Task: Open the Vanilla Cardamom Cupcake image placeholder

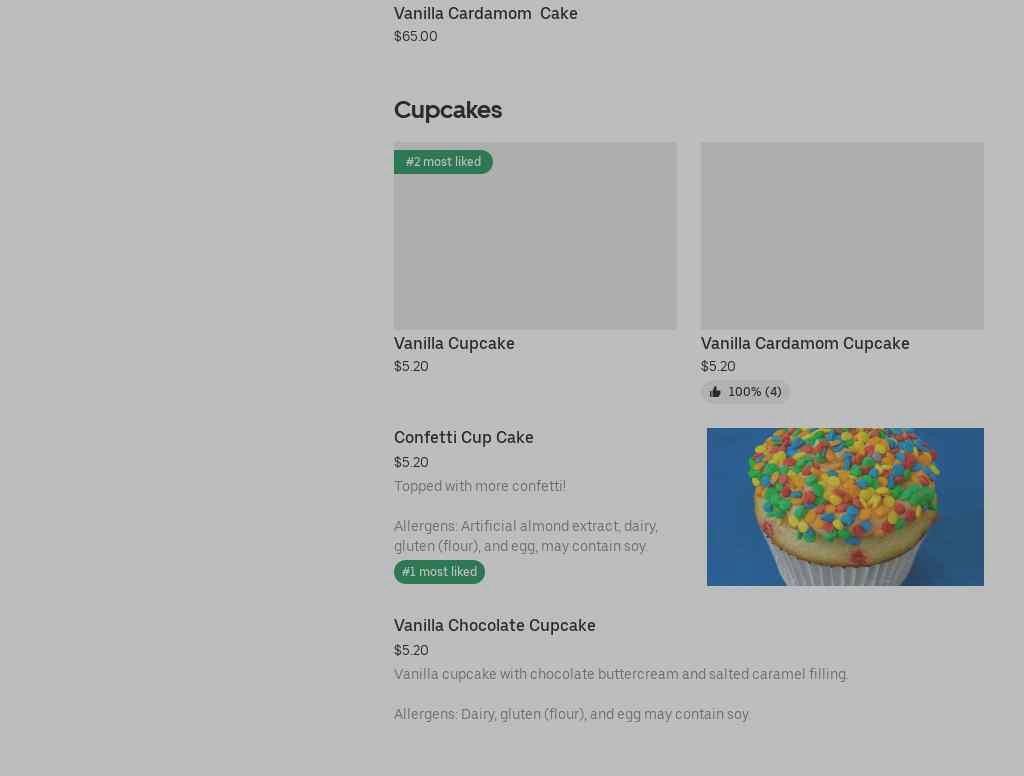Action: click(842, 236)
